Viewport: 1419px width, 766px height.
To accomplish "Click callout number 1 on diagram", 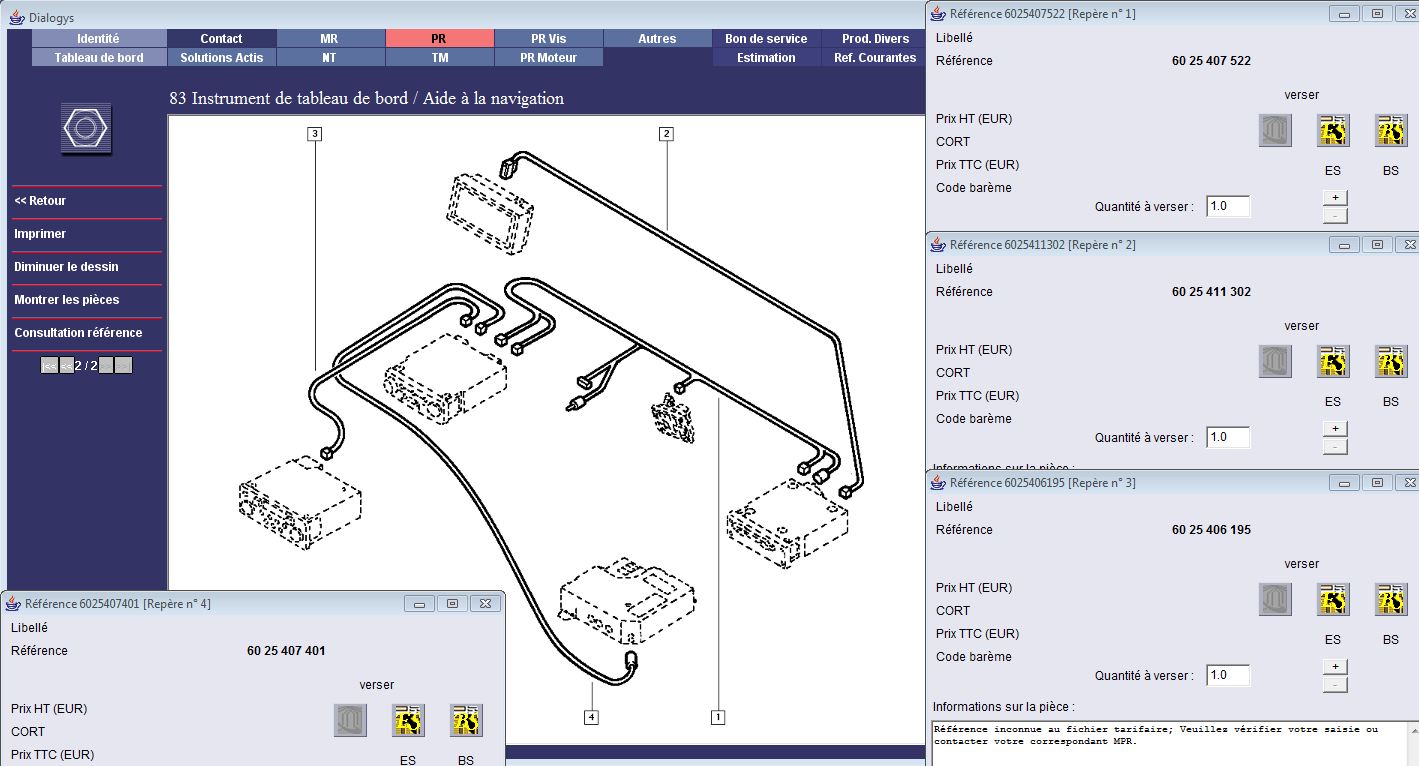I will pos(717,717).
